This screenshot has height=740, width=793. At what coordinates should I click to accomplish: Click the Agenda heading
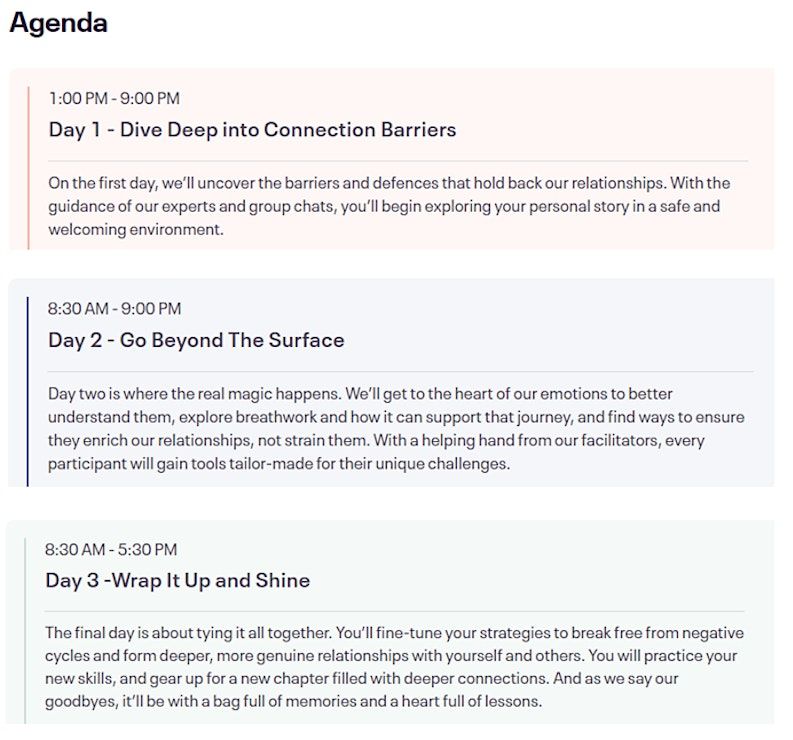tap(58, 23)
